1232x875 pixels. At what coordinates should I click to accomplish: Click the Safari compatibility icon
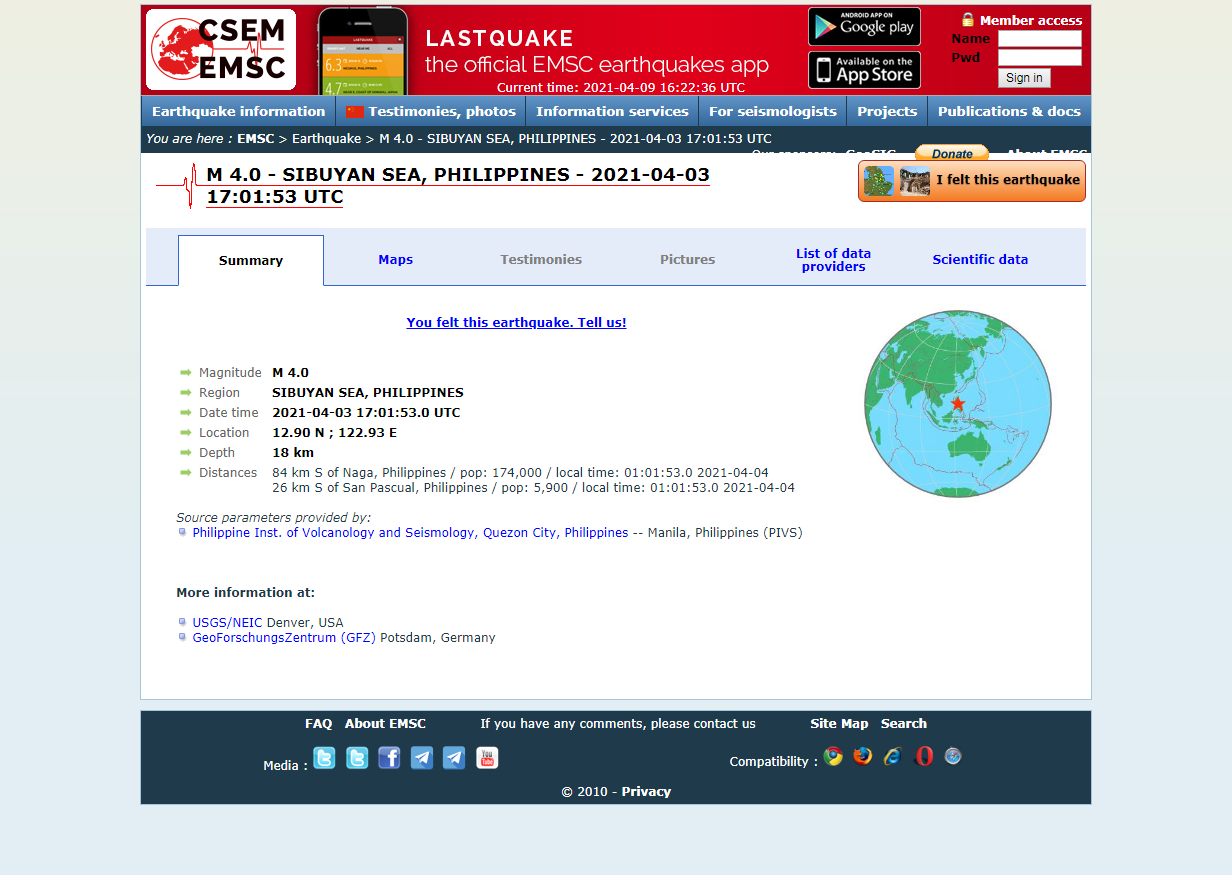click(952, 757)
